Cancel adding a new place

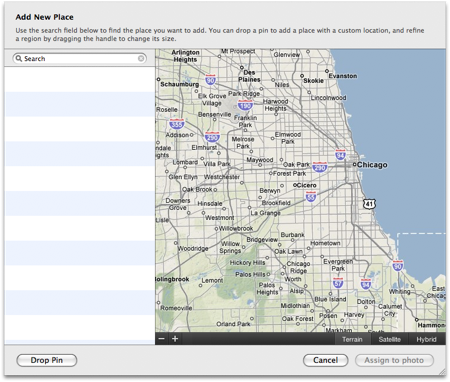tap(326, 360)
